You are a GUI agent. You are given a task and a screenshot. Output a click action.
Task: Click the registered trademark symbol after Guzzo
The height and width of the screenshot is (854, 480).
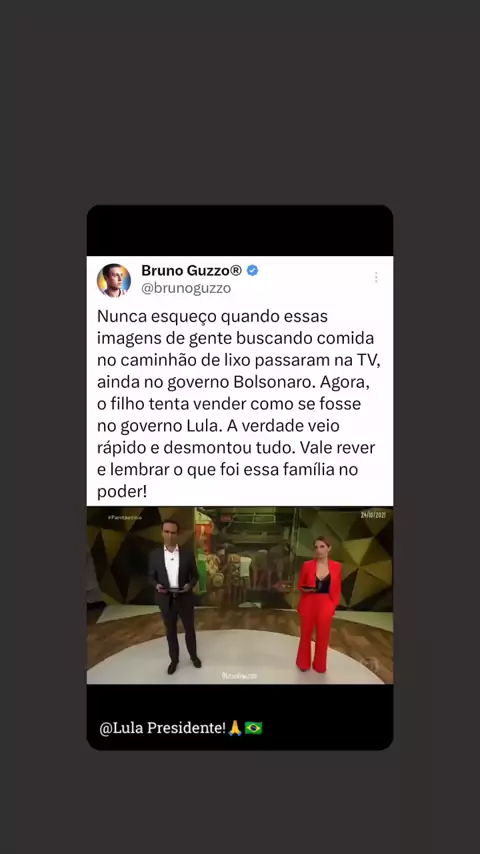[236, 270]
